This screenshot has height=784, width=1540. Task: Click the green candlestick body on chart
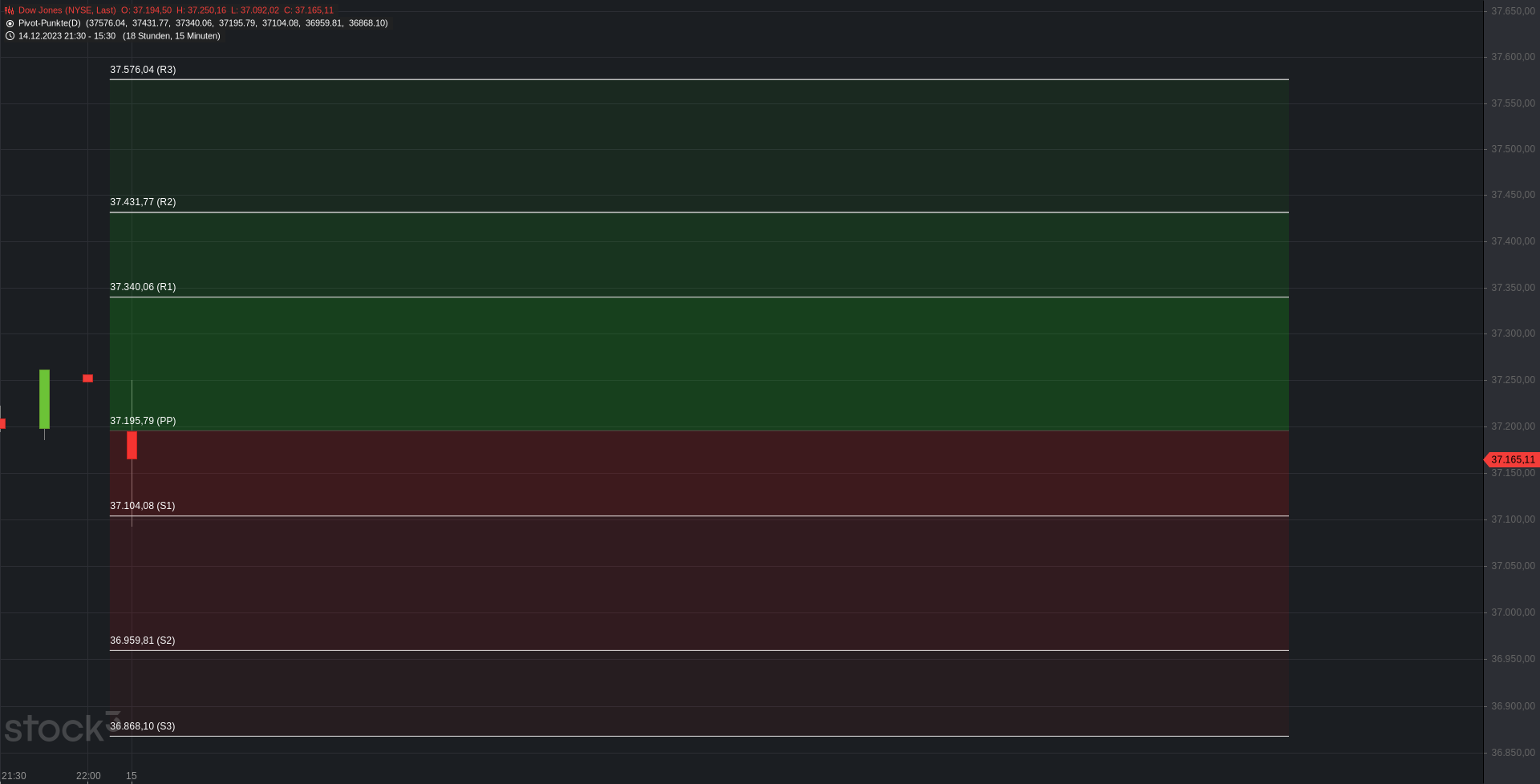coord(44,399)
